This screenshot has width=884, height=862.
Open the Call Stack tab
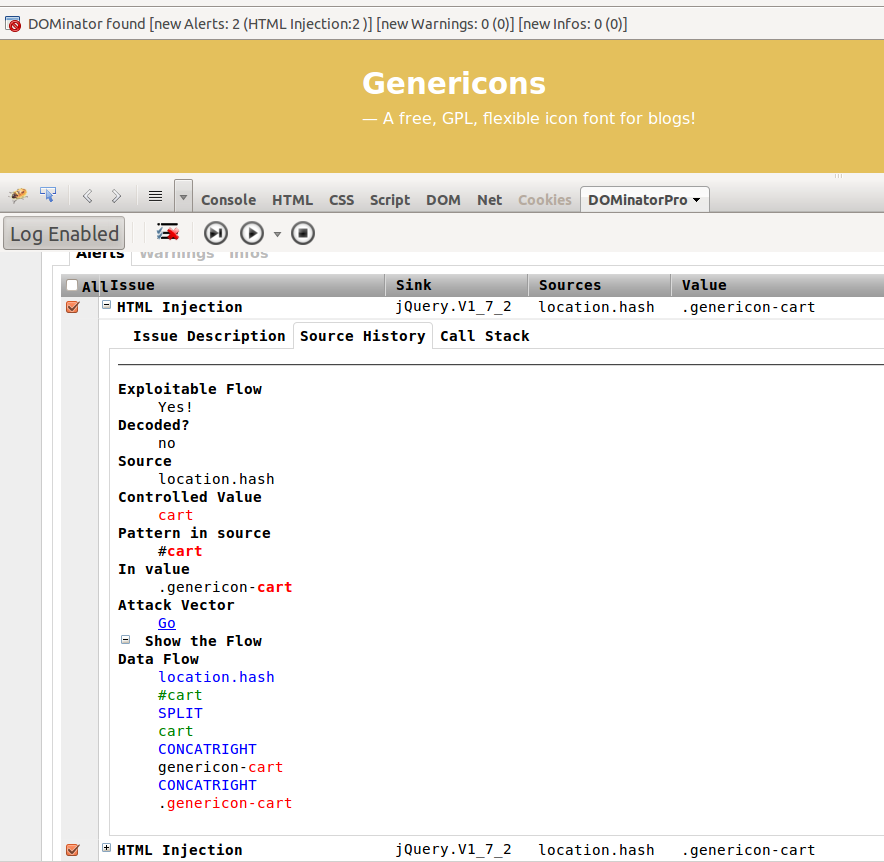click(x=484, y=336)
